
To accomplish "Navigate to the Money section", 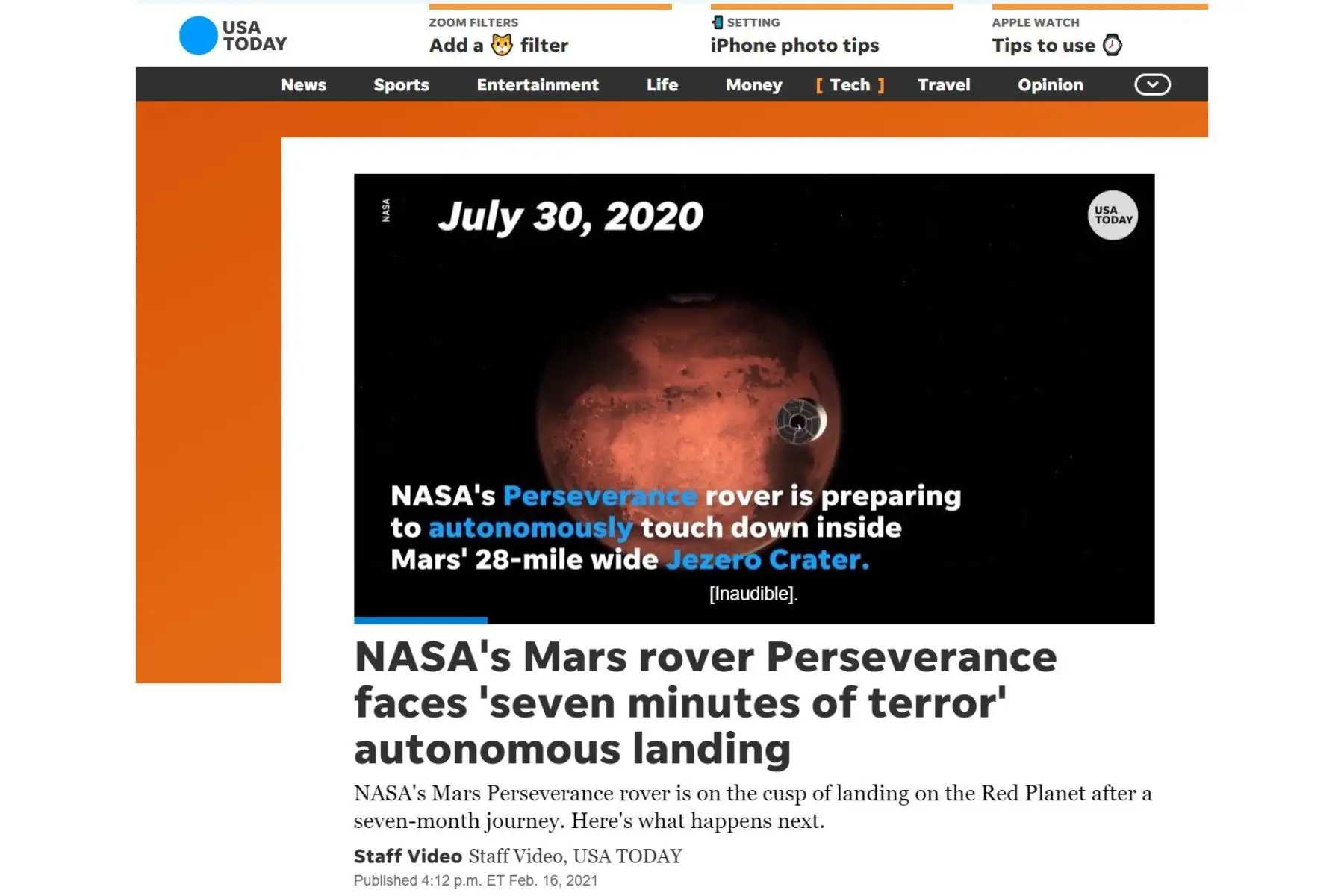I will coord(754,84).
